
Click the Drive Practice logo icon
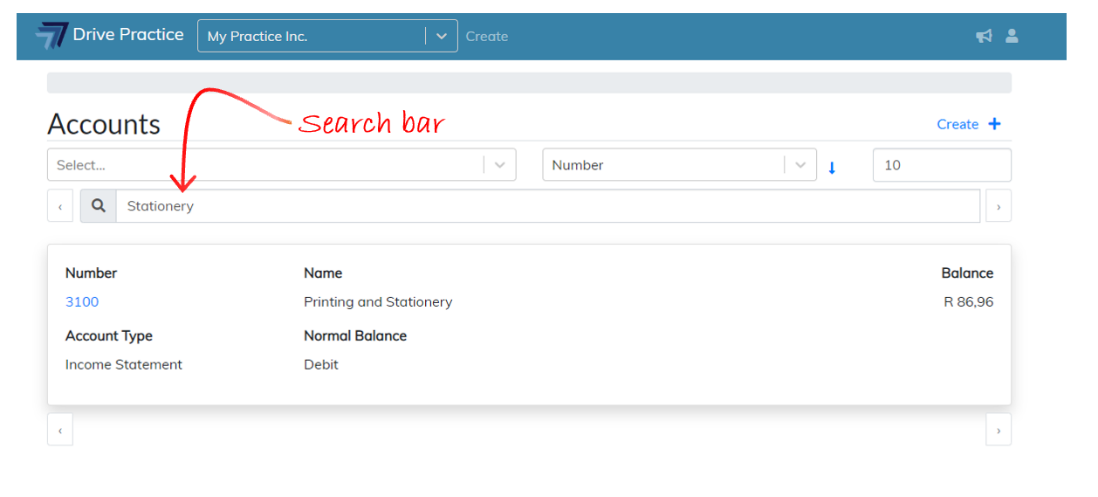coord(50,36)
